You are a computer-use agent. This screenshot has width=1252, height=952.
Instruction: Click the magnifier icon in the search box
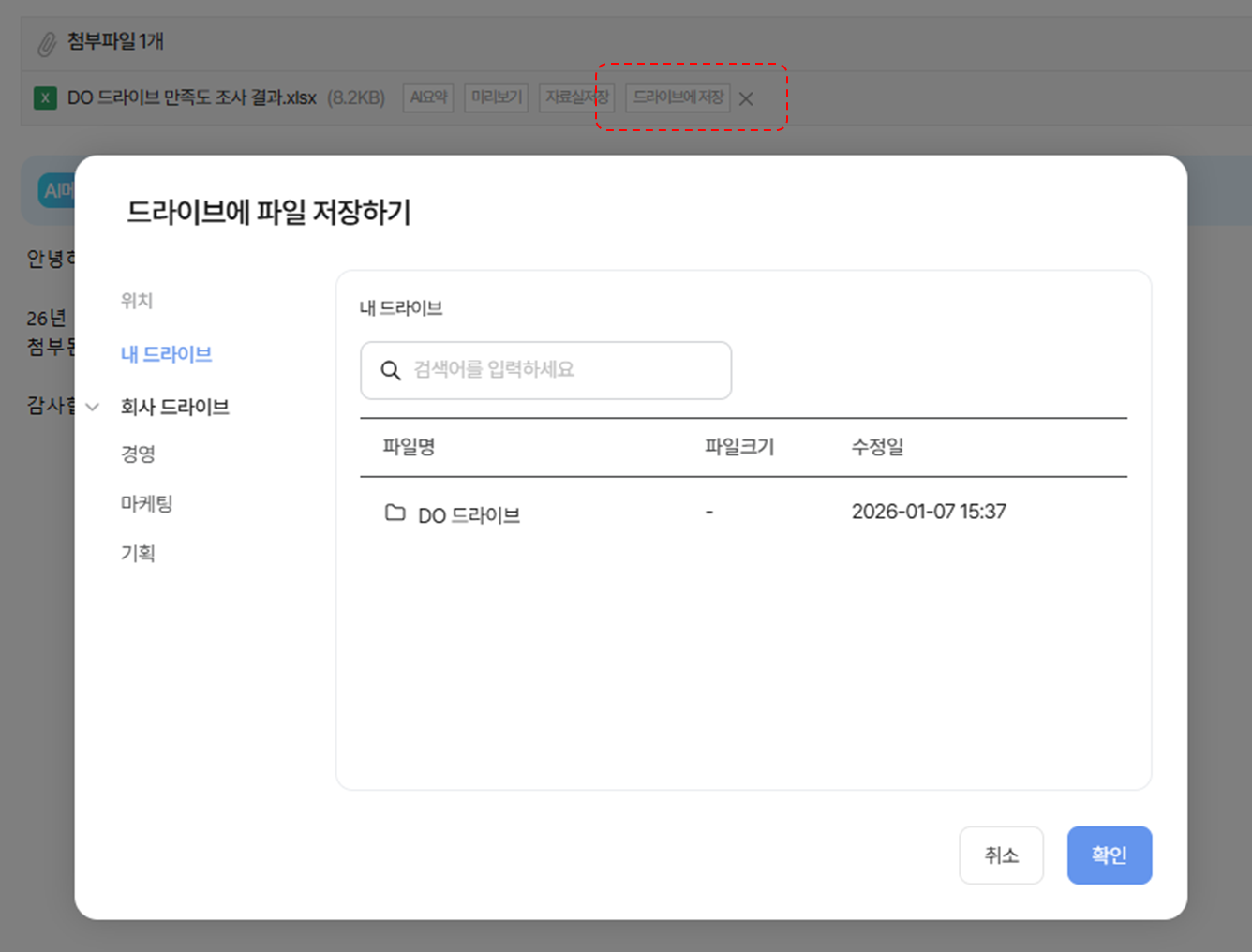391,370
